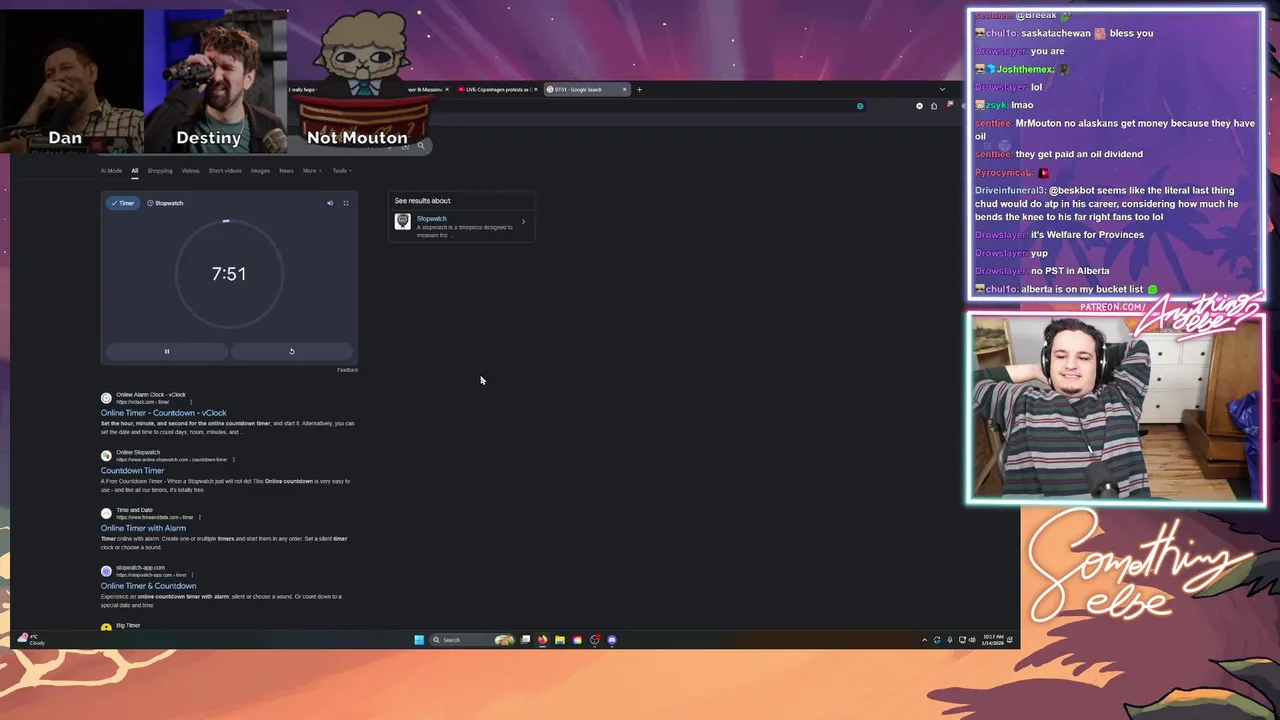
Task: Open the Videos results tab
Action: (190, 171)
